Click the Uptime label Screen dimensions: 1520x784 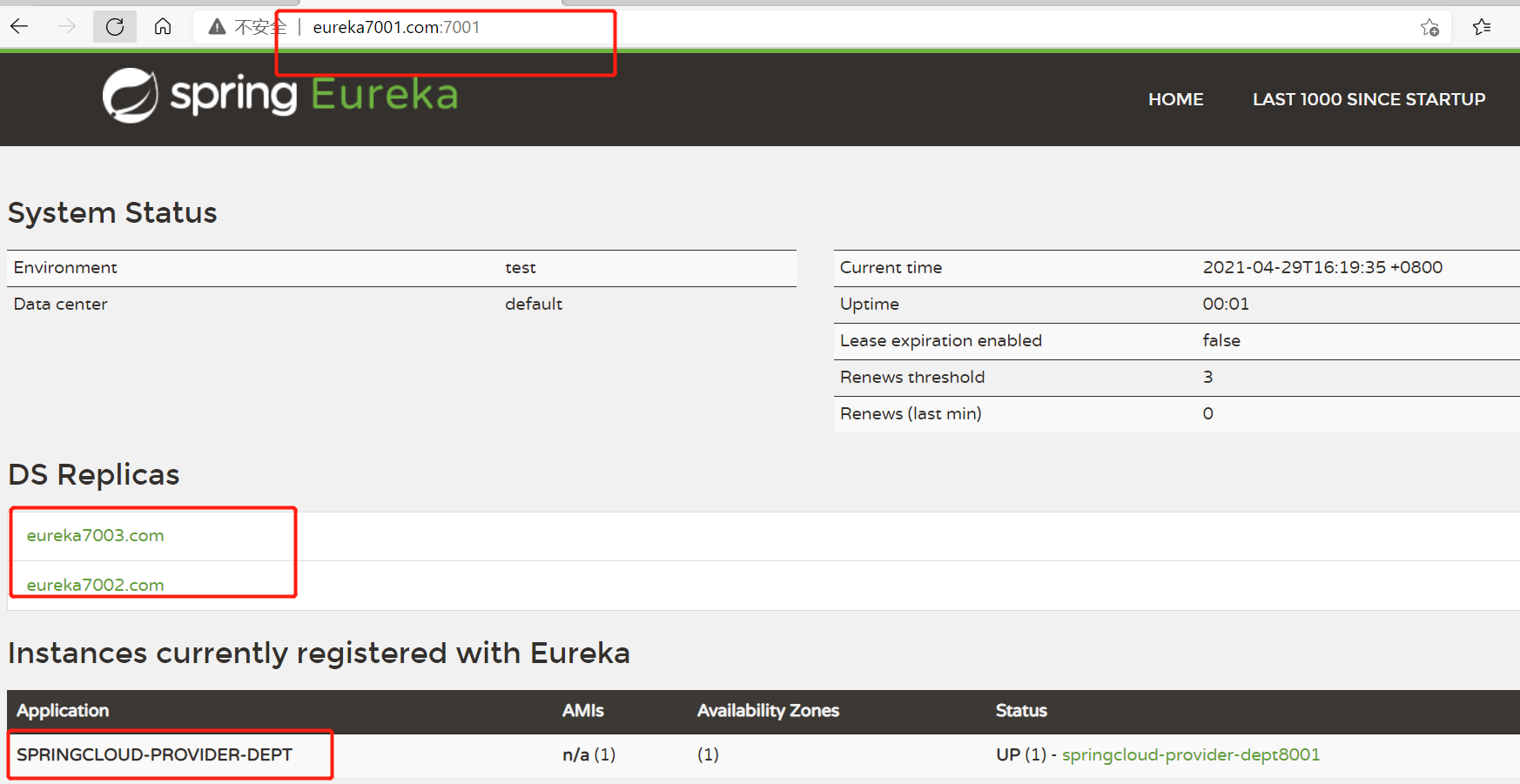click(869, 304)
